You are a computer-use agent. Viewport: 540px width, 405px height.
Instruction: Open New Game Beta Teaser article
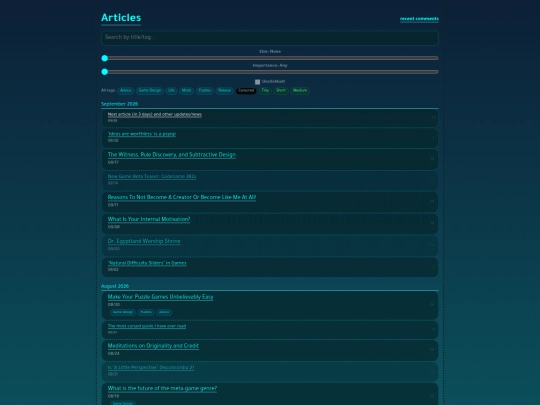[152, 176]
